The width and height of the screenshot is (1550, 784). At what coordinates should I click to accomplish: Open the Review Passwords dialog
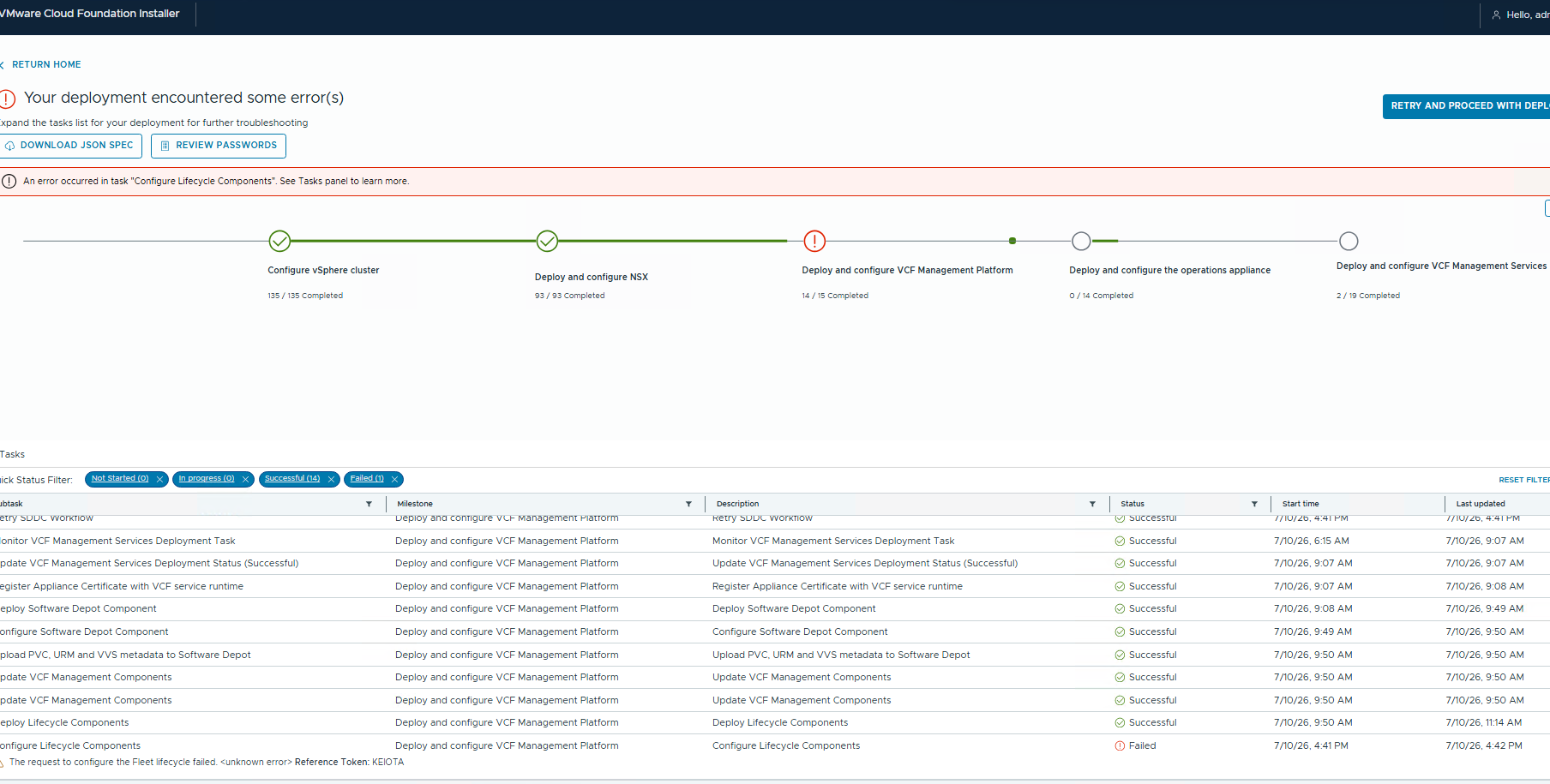point(219,146)
